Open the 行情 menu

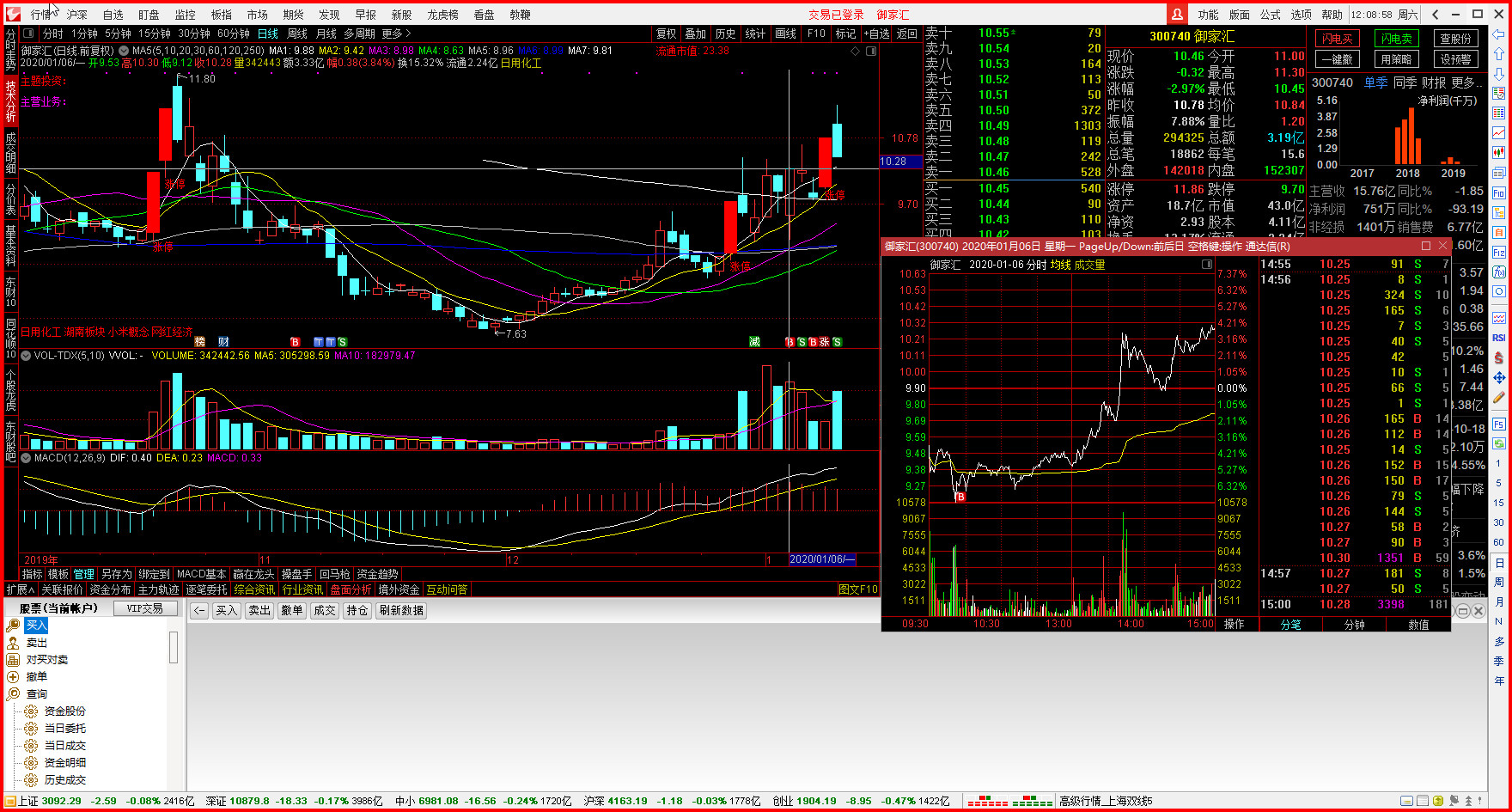[x=41, y=15]
